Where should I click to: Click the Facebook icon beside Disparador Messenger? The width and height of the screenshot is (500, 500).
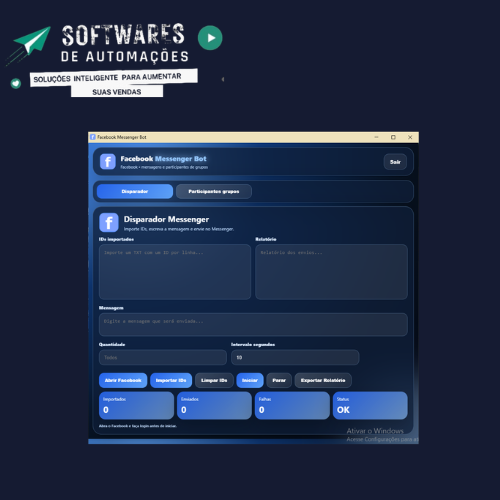point(109,222)
